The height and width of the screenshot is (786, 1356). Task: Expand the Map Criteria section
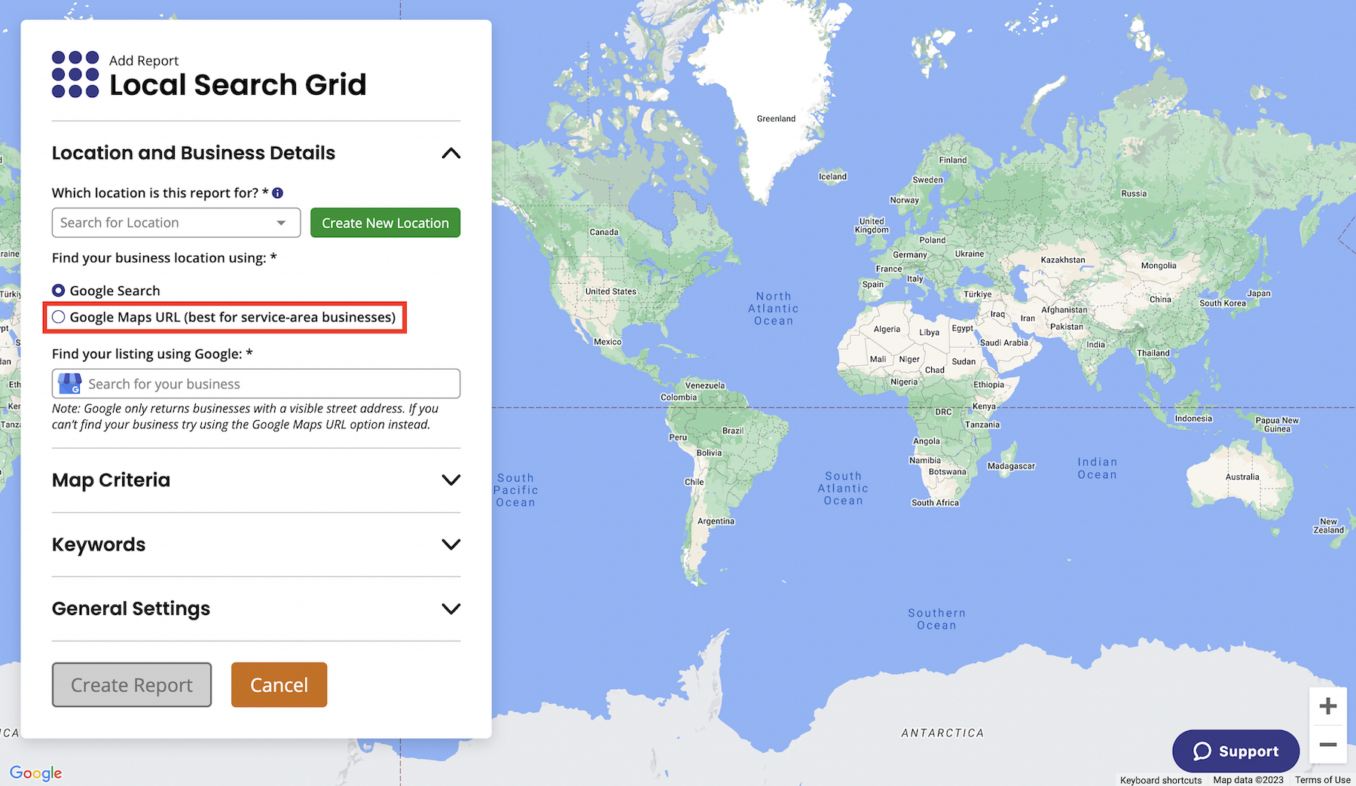click(451, 481)
